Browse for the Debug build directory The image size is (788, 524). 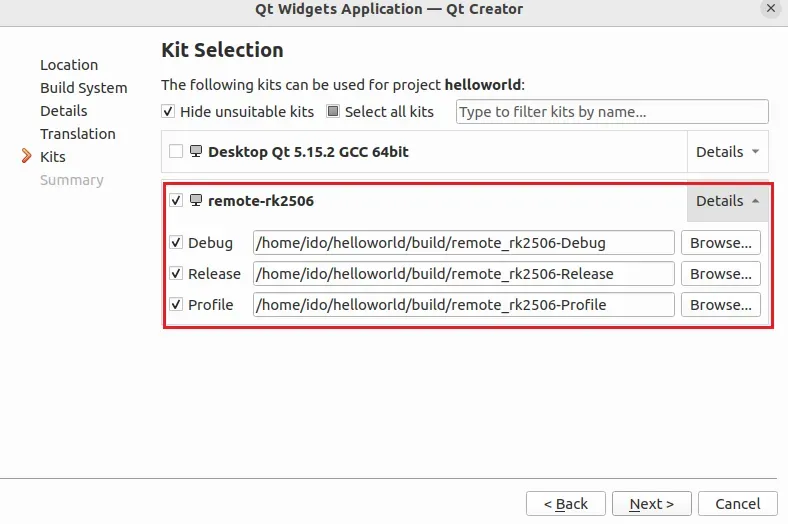[721, 243]
